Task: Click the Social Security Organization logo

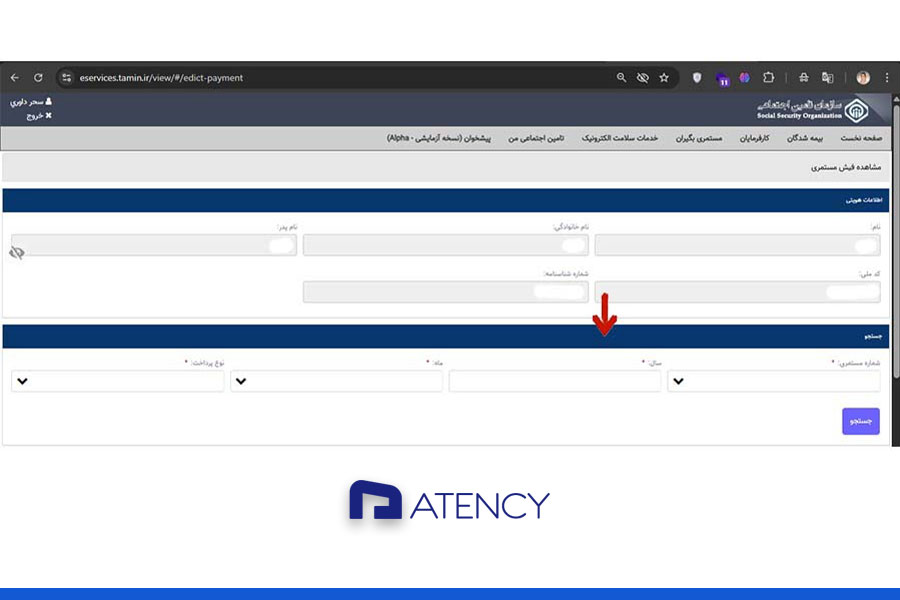Action: [x=812, y=109]
